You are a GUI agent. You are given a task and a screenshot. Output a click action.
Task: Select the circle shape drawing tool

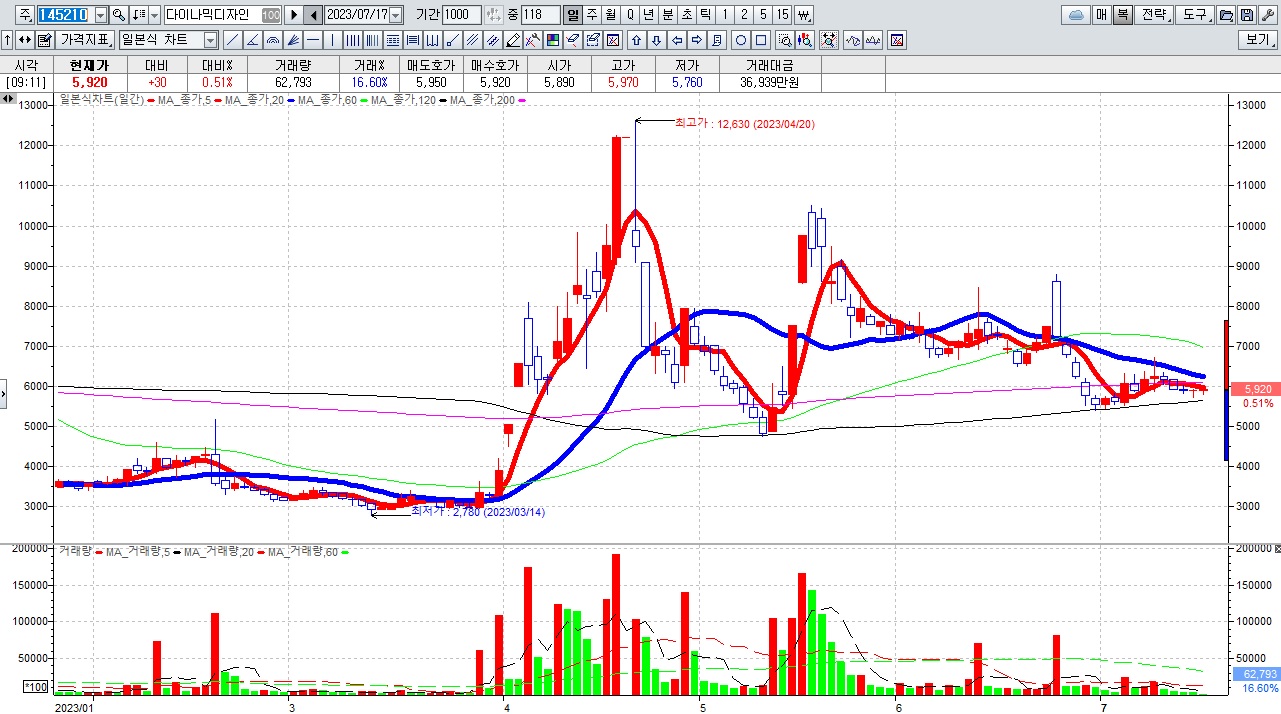741,40
